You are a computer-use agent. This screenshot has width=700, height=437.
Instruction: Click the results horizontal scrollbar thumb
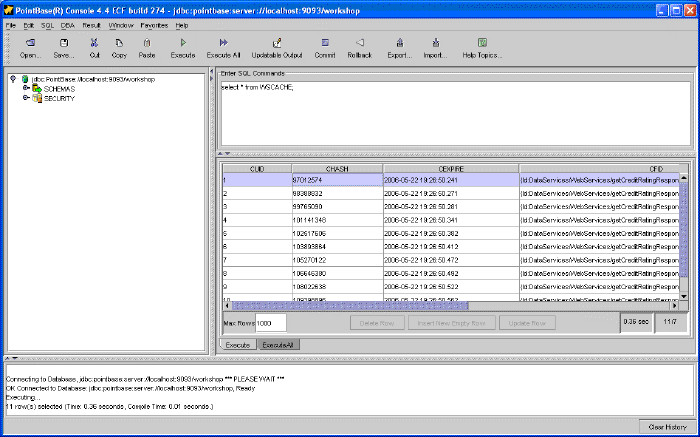click(350, 306)
